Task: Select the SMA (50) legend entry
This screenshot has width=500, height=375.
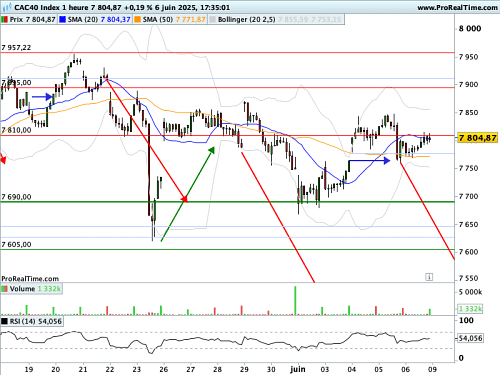Action: click(170, 20)
